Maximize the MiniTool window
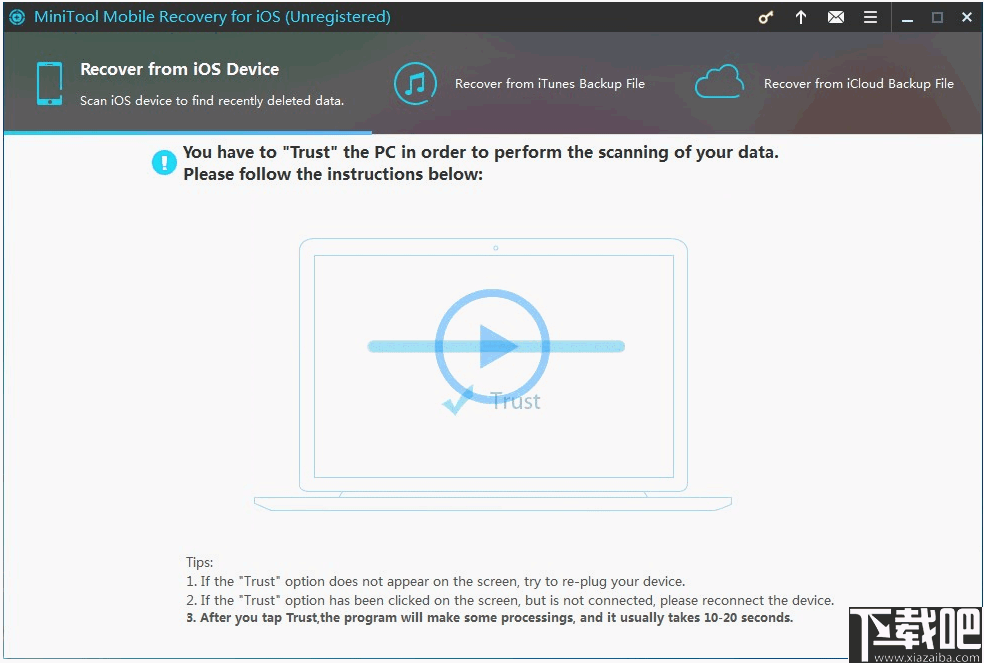Image resolution: width=984 pixels, height=663 pixels. 938,18
